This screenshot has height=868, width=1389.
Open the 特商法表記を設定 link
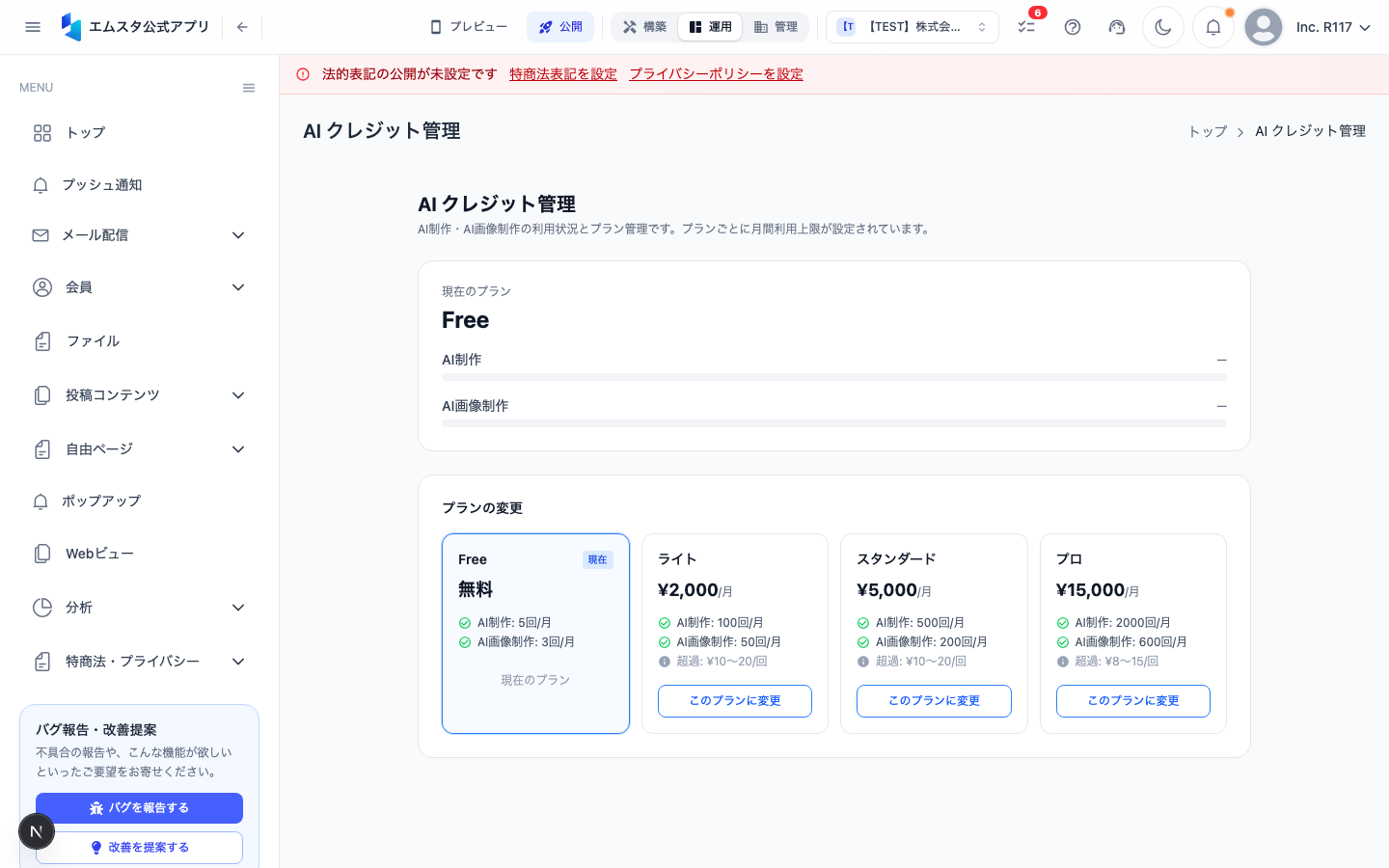pyautogui.click(x=563, y=74)
